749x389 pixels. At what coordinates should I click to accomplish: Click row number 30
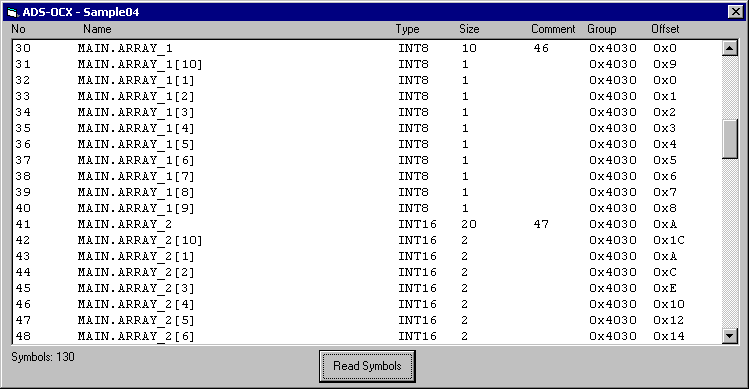pyautogui.click(x=23, y=48)
